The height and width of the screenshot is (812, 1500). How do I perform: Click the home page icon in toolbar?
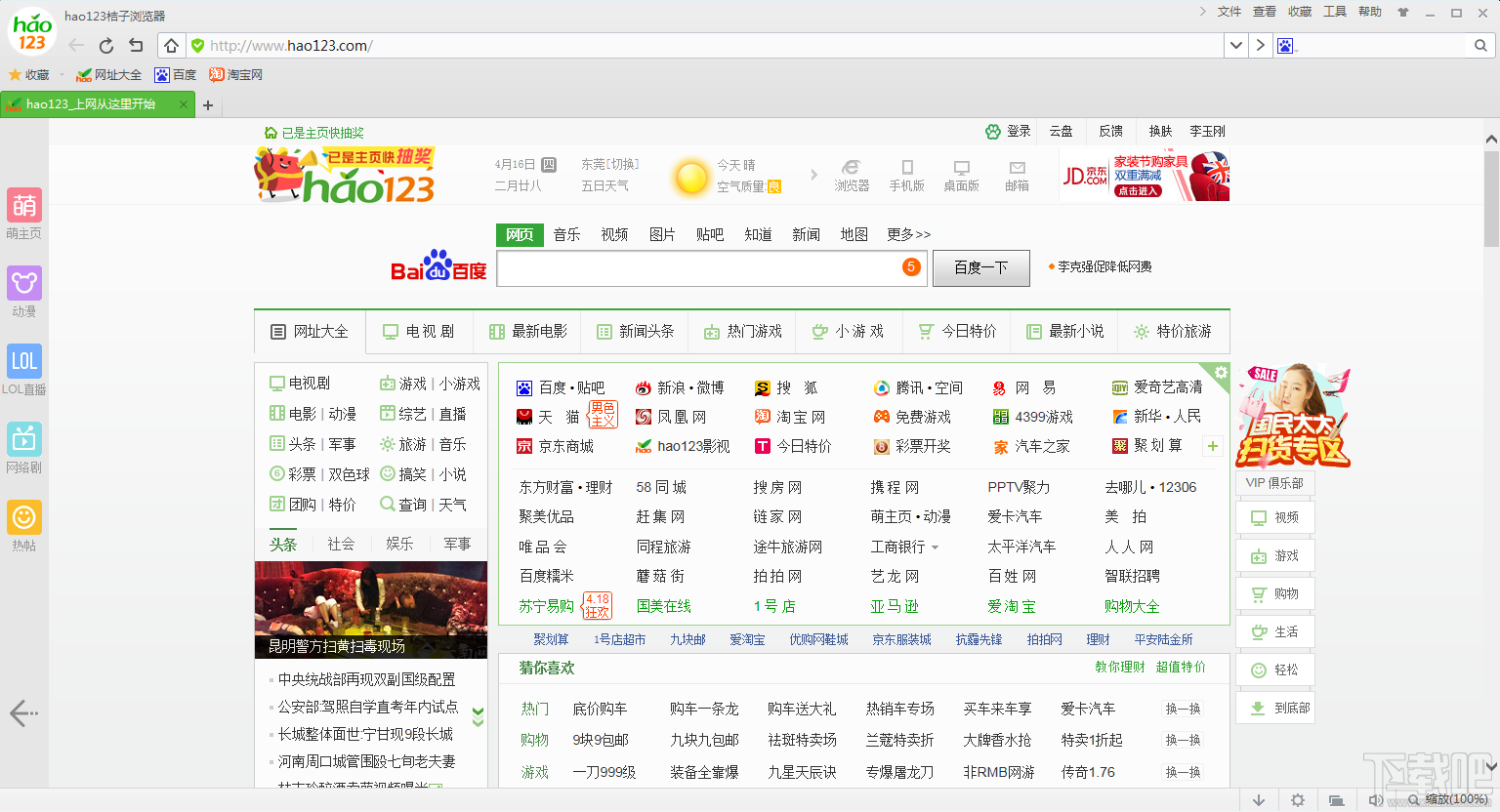171,46
